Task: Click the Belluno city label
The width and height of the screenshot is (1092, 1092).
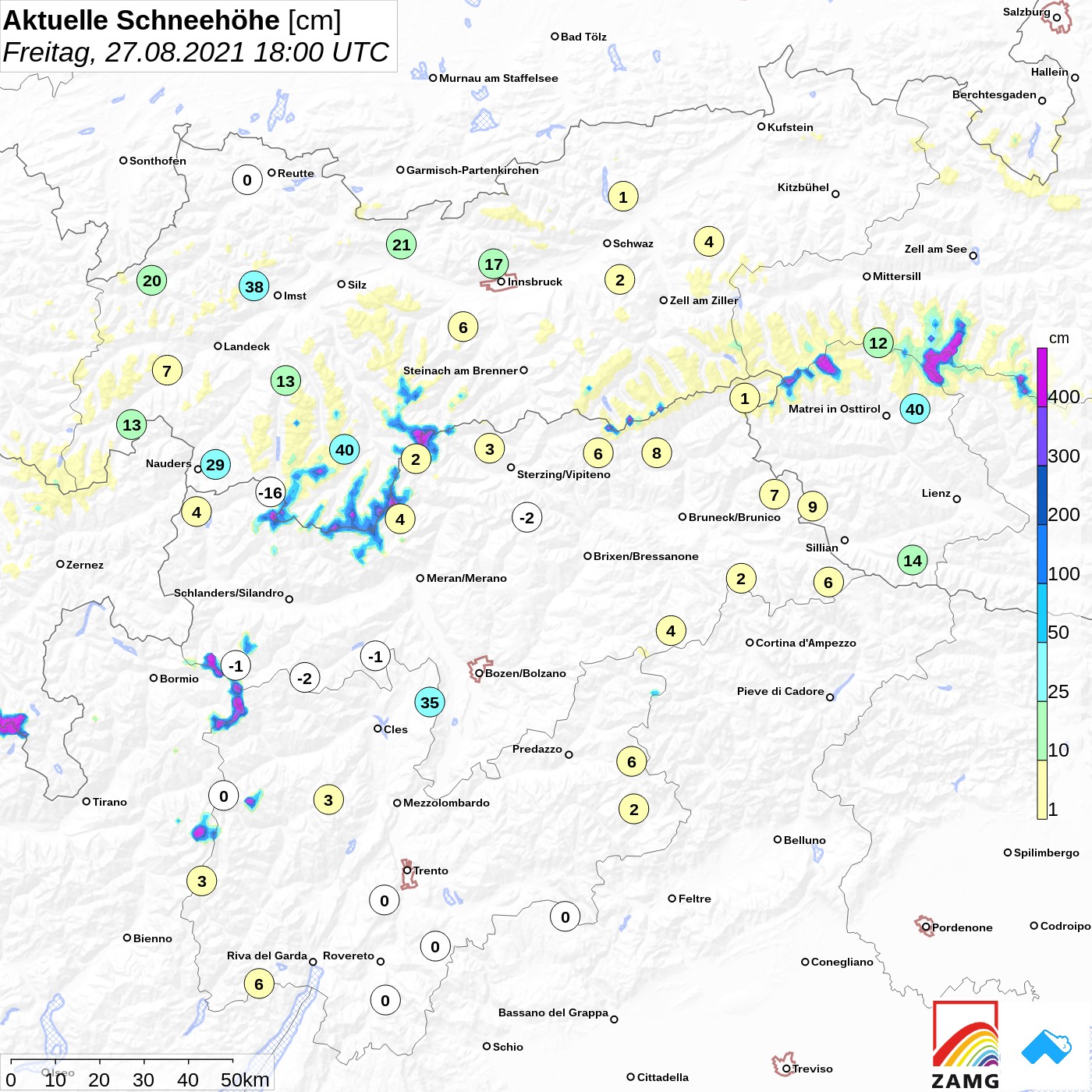Action: (x=804, y=840)
